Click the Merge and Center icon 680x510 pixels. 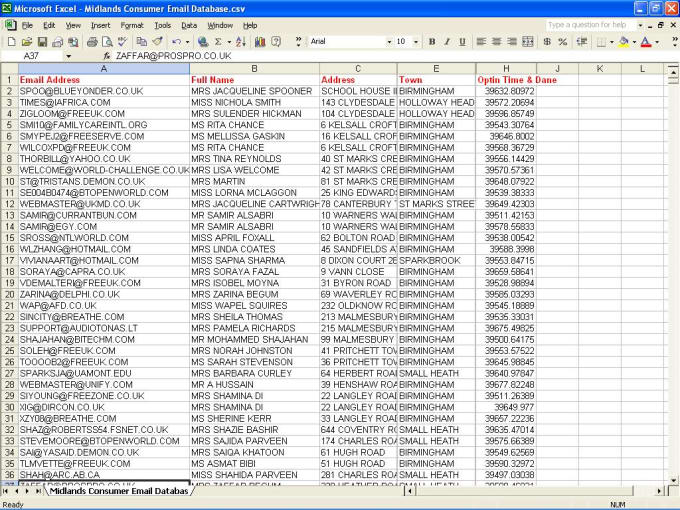(529, 42)
